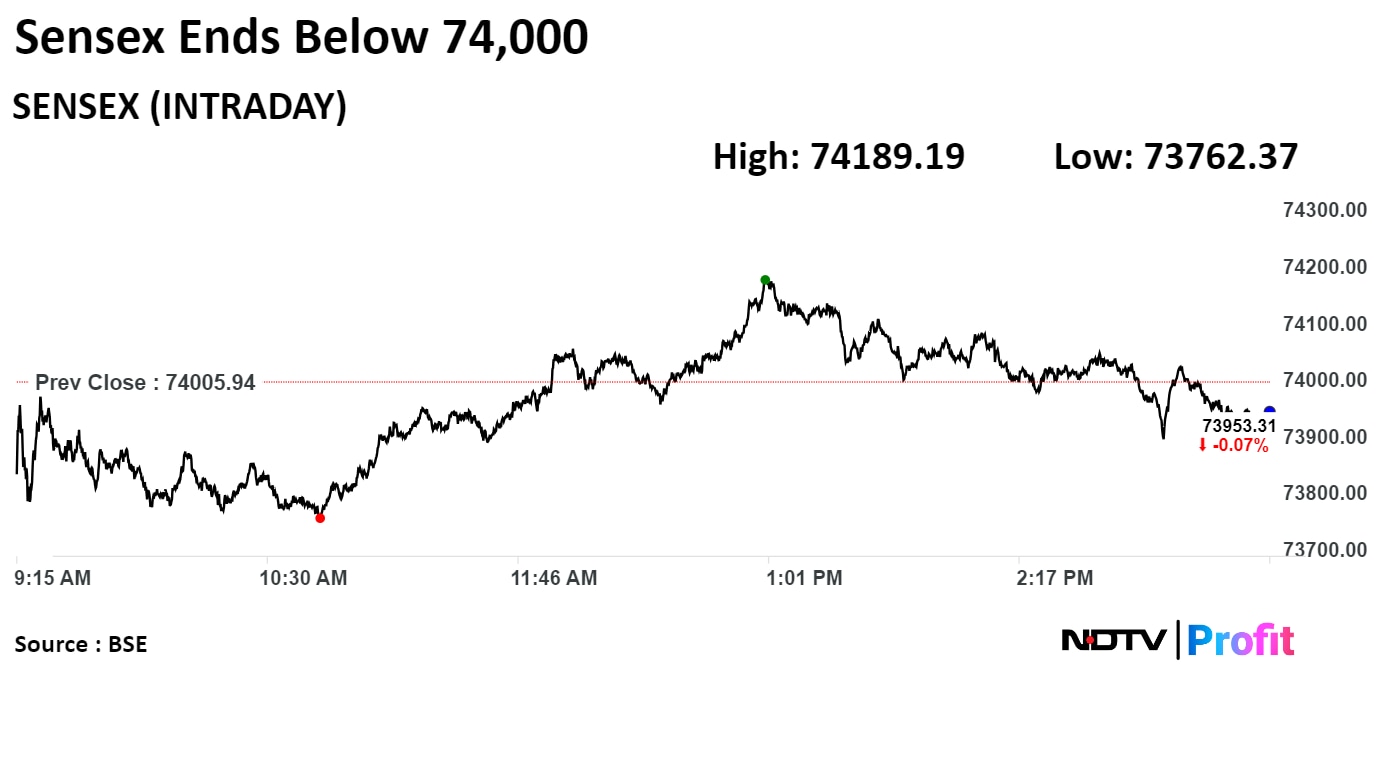This screenshot has height=777, width=1382.
Task: Click the SENSEX (INTRADAY) subtitle
Action: pyautogui.click(x=179, y=107)
